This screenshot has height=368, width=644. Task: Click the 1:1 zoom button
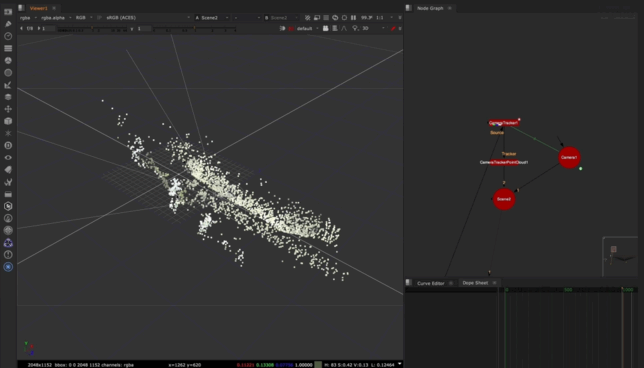coord(380,18)
